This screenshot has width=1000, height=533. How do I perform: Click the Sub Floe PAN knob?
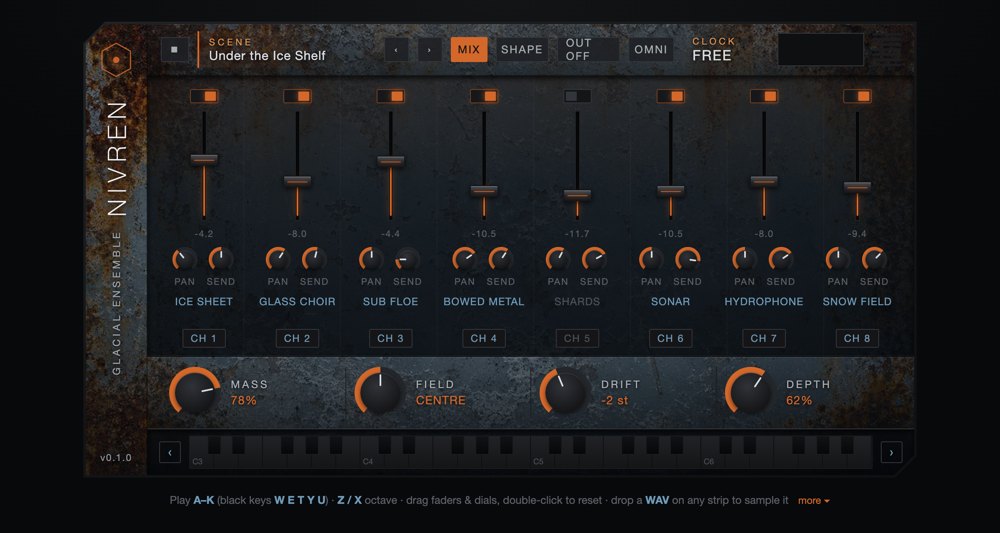(x=371, y=259)
